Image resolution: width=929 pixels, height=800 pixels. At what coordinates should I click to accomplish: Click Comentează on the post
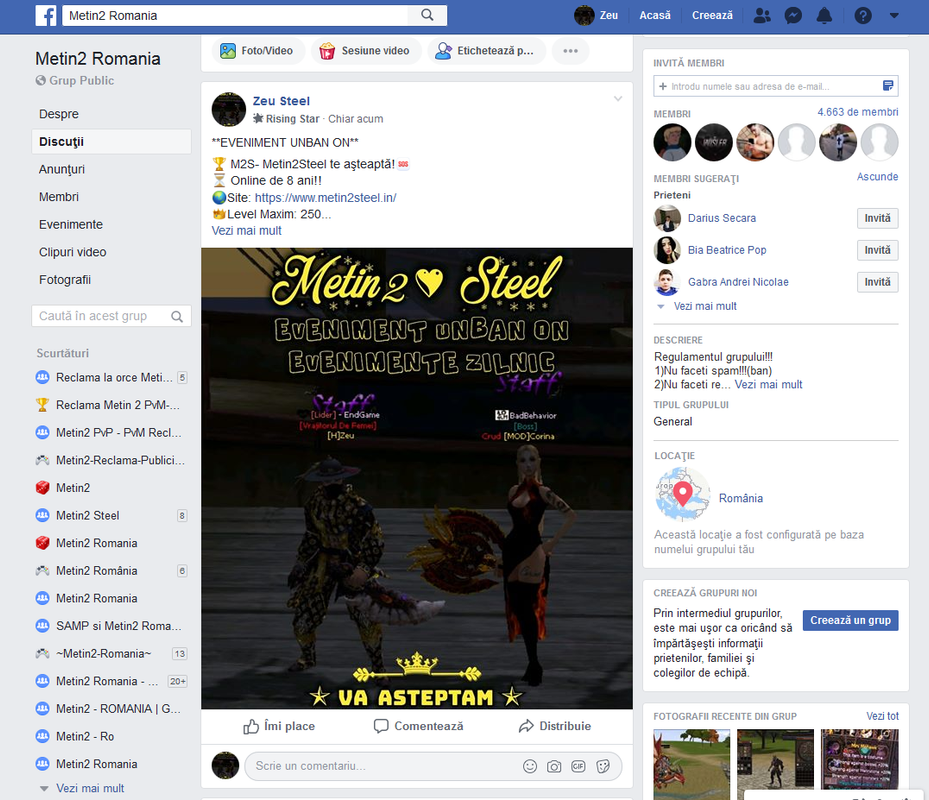click(x=418, y=726)
